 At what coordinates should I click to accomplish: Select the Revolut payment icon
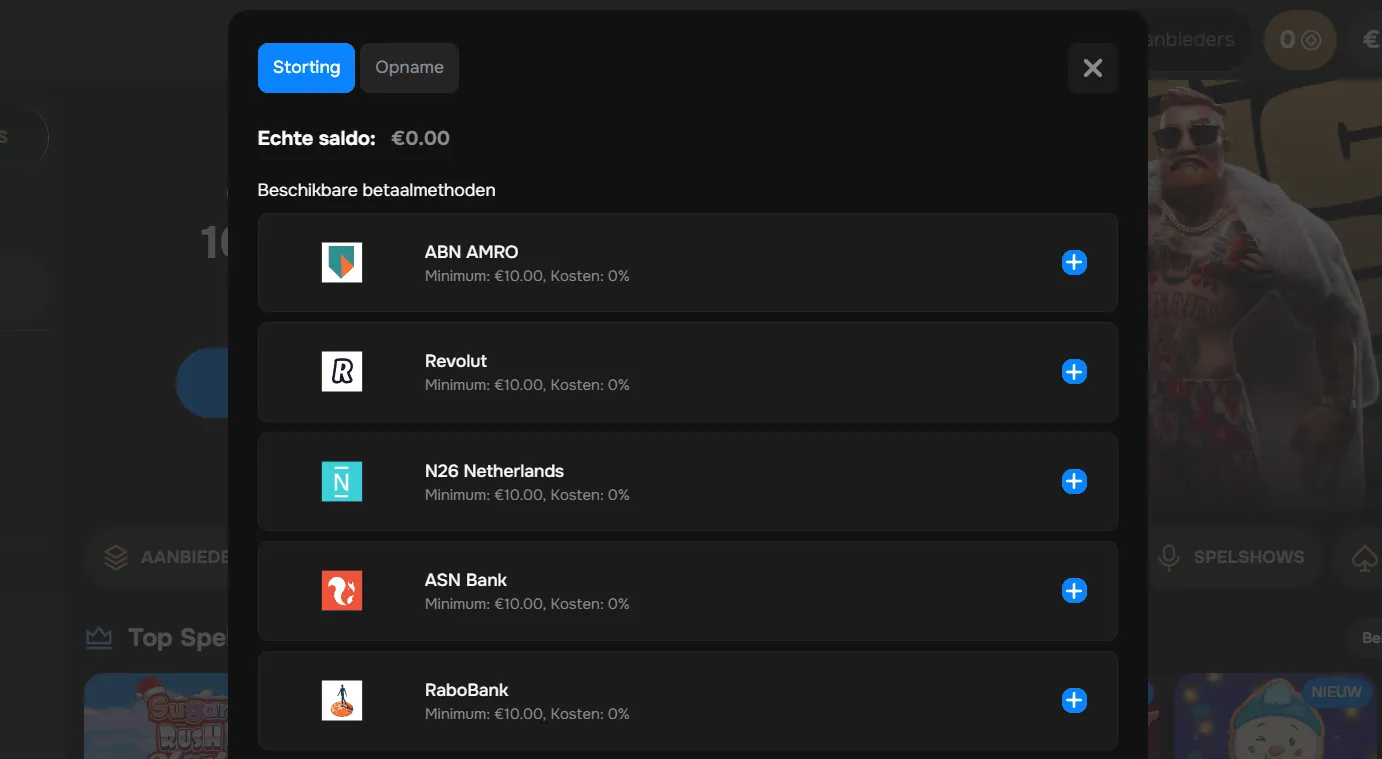341,371
